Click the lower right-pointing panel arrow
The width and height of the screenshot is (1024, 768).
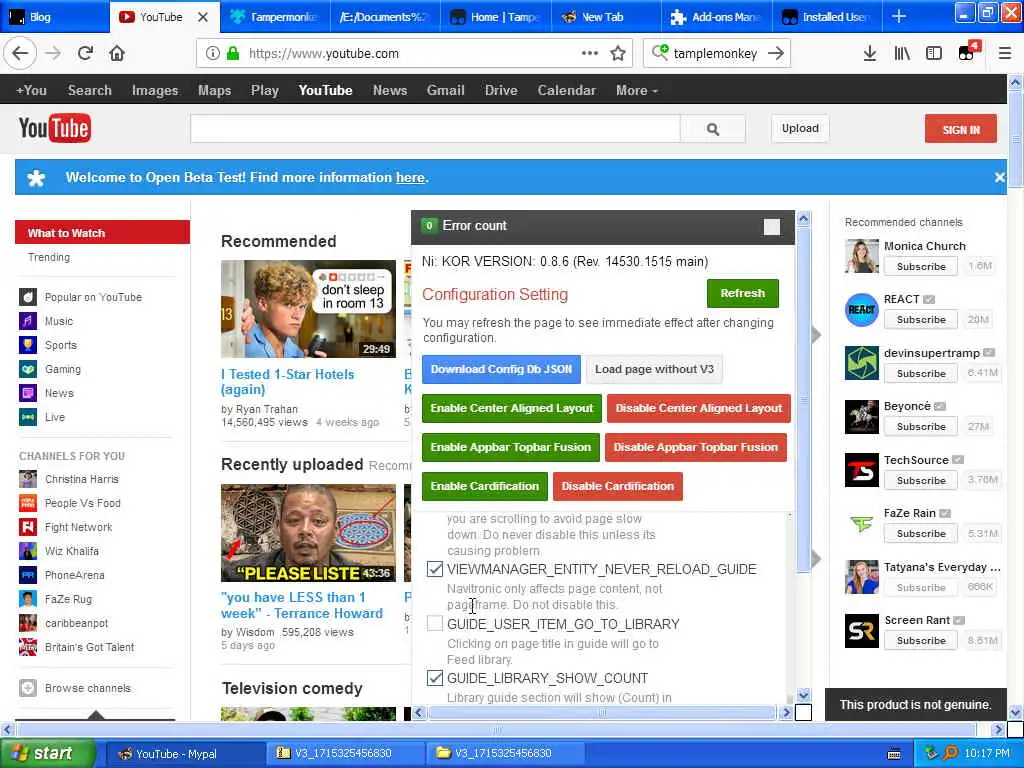(x=816, y=558)
